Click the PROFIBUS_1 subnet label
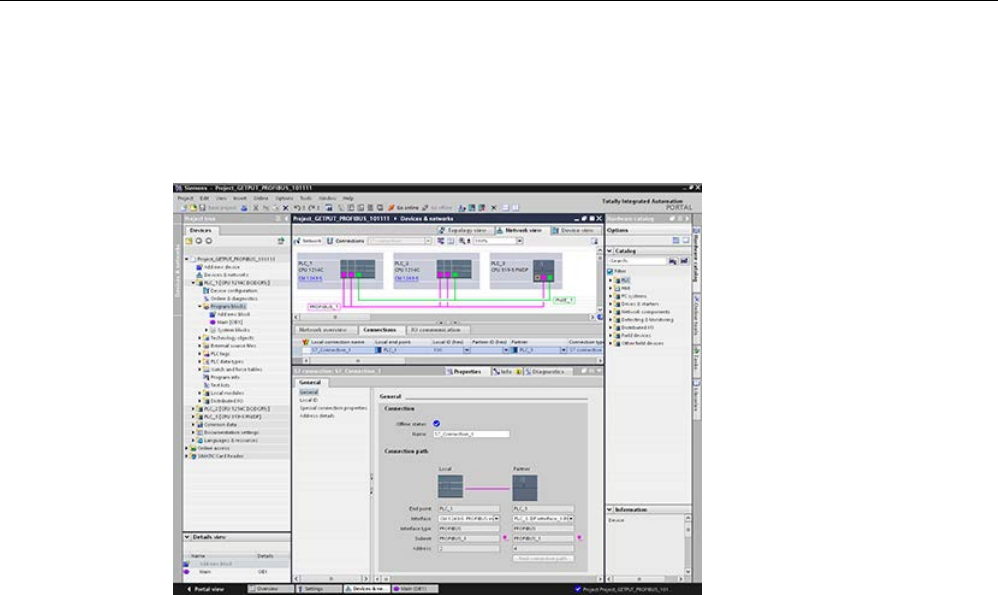This screenshot has width=998, height=595. (324, 307)
